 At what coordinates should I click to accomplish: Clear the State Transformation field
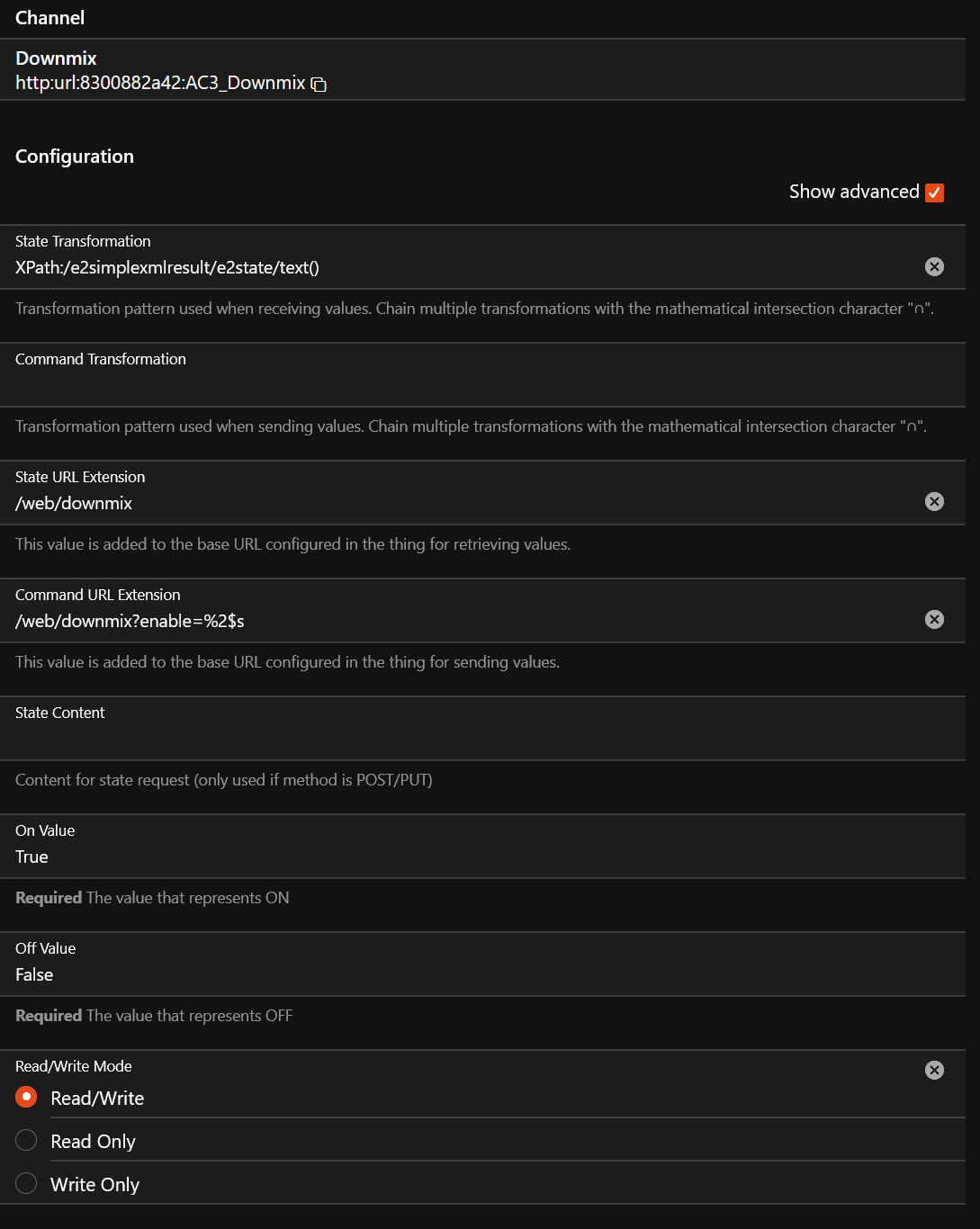point(934,266)
